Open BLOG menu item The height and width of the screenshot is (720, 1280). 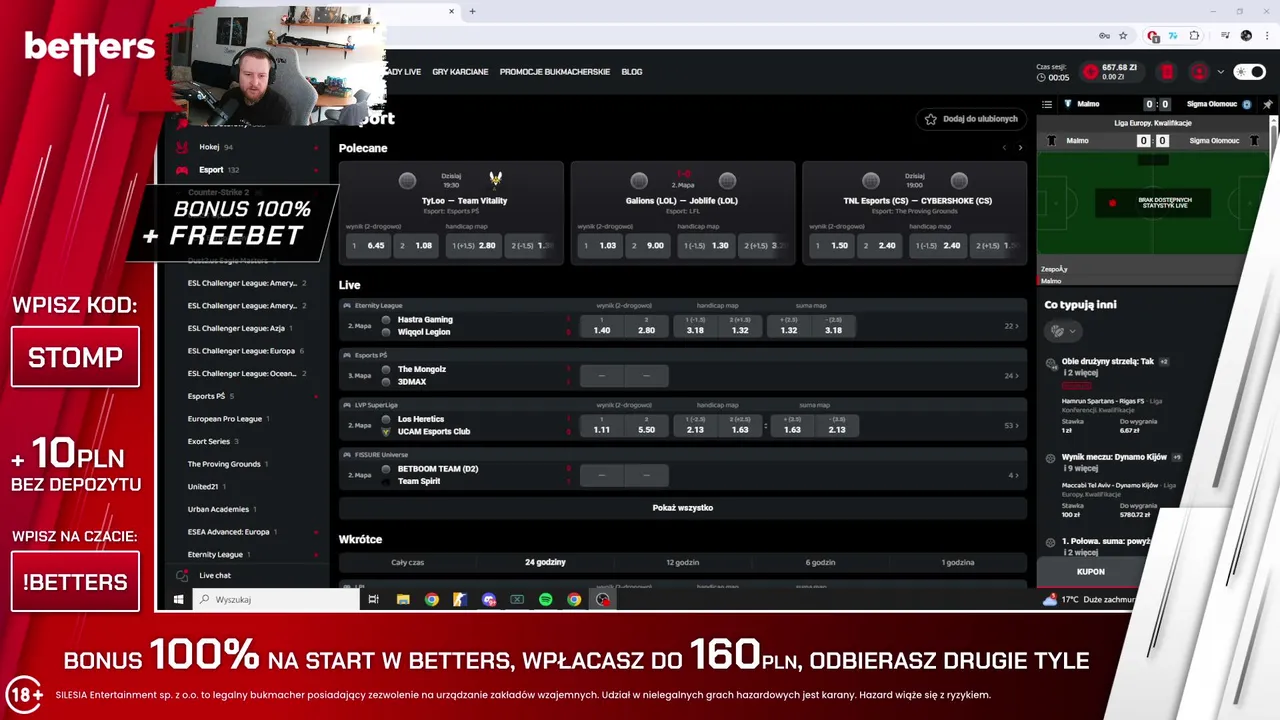[632, 72]
